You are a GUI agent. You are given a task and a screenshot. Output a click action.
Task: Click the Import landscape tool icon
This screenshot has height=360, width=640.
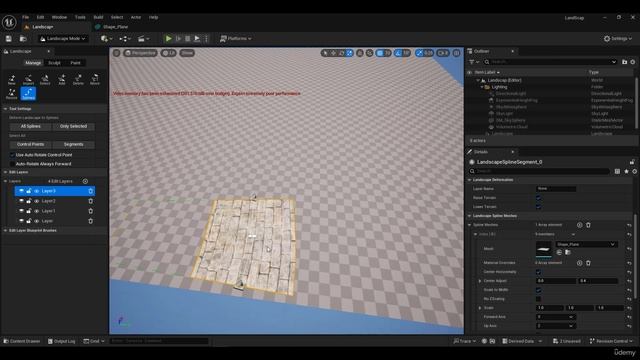tap(28, 79)
